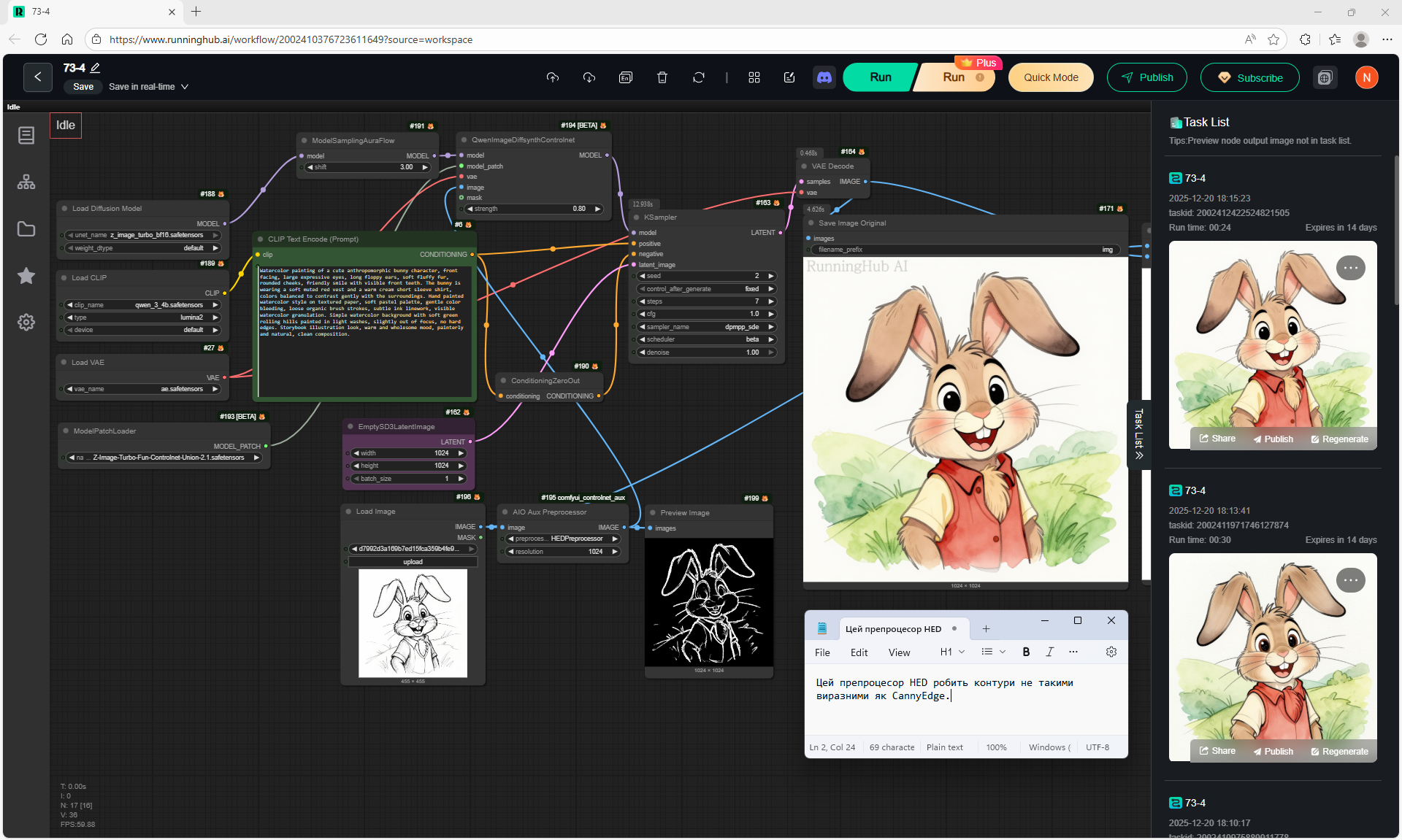The height and width of the screenshot is (840, 1402).
Task: Open the H1 heading dropdown in Notepad
Action: [x=952, y=652]
